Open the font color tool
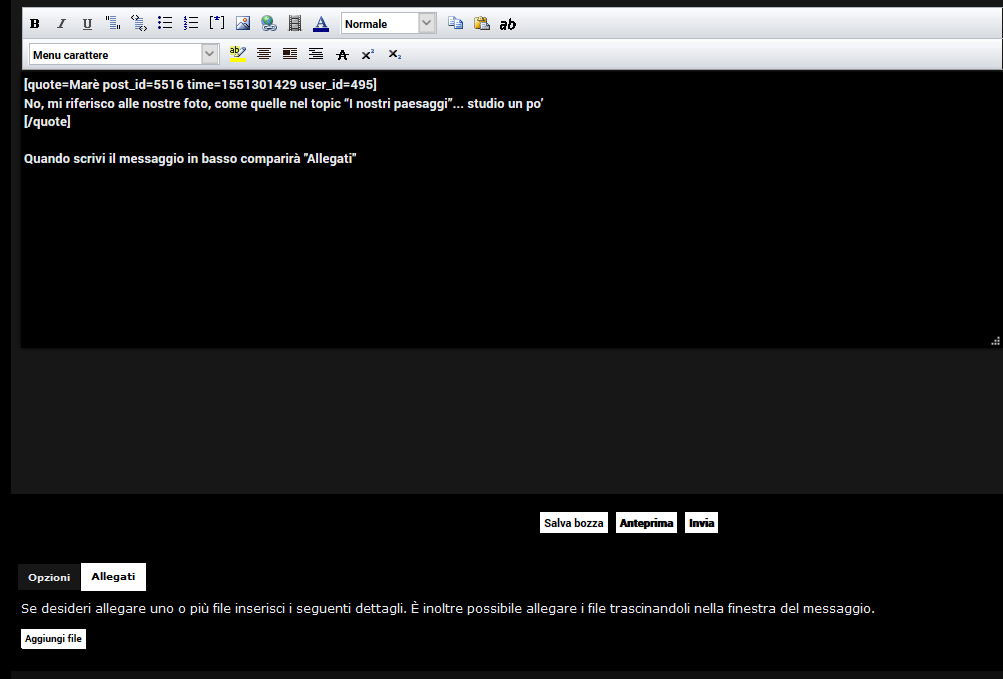This screenshot has height=679, width=1003. tap(320, 22)
